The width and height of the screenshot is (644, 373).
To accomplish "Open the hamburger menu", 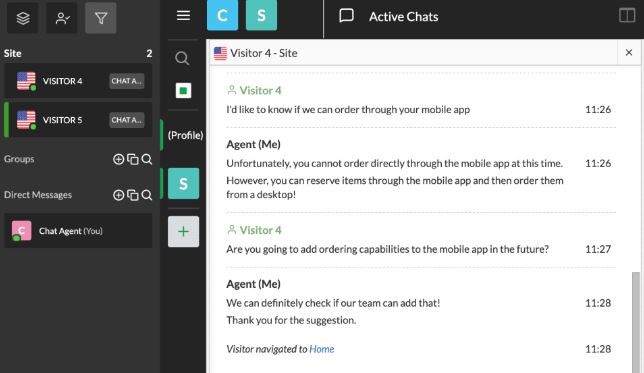I will 183,16.
